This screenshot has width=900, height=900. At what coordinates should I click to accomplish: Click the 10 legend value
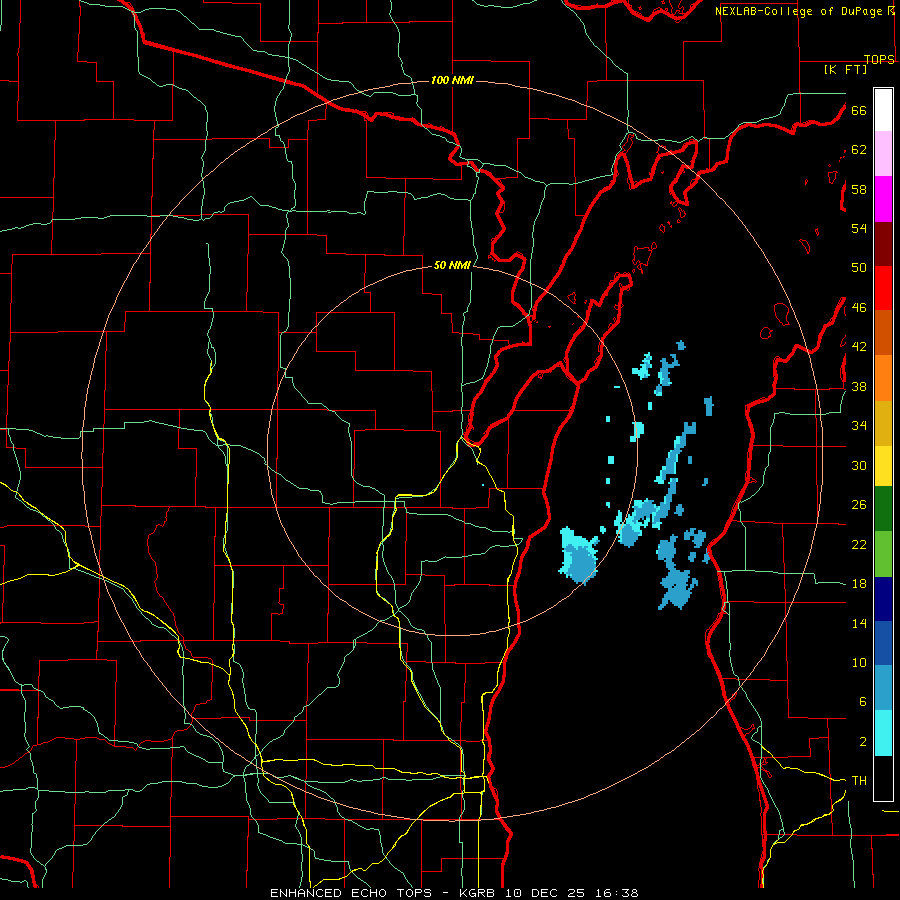(859, 662)
